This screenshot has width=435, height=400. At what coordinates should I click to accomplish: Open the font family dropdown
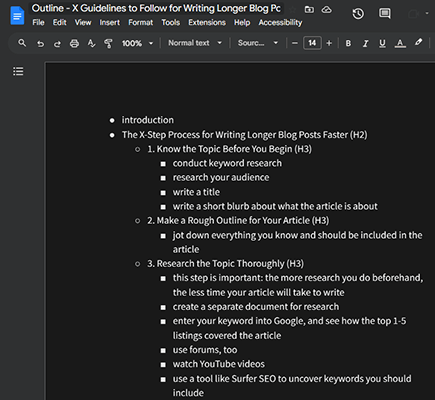(258, 43)
